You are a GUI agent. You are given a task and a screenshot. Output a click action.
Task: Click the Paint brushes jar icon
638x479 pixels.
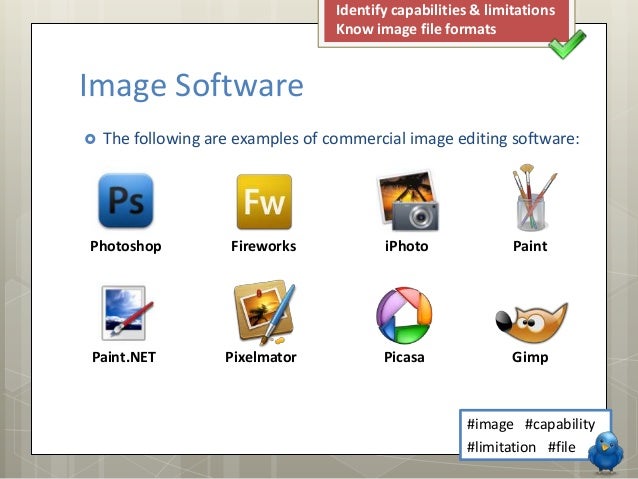pyautogui.click(x=533, y=197)
